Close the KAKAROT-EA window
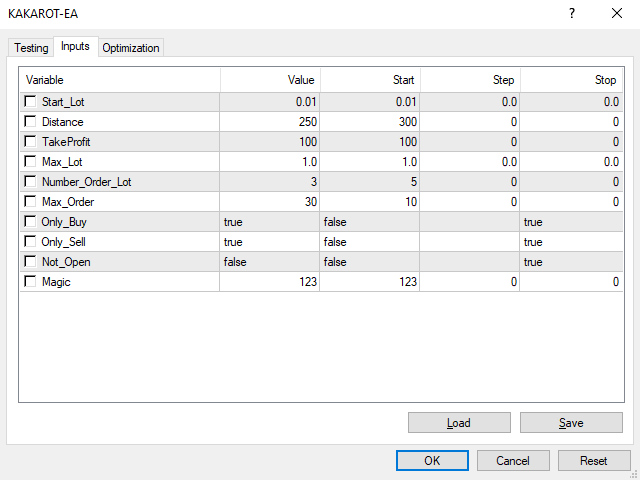 [x=617, y=13]
